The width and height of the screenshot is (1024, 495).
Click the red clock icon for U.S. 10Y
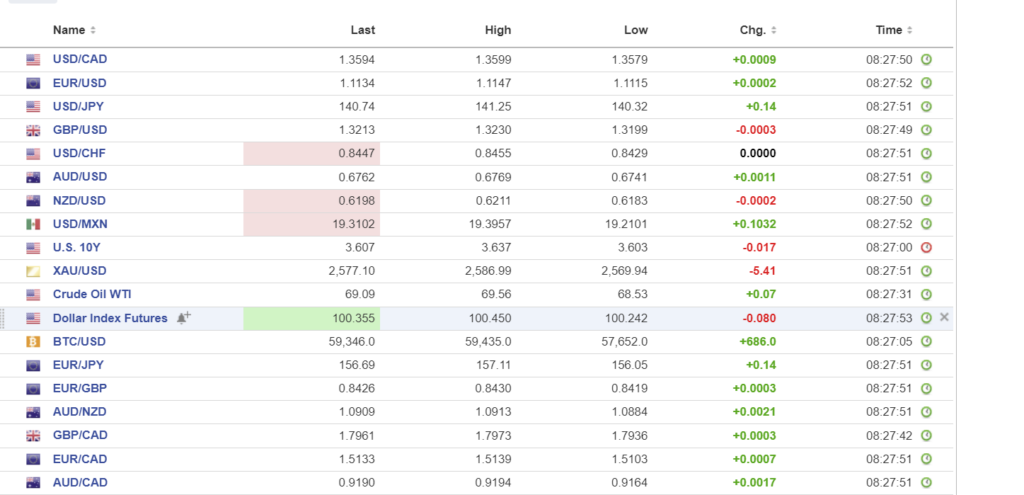coord(926,247)
